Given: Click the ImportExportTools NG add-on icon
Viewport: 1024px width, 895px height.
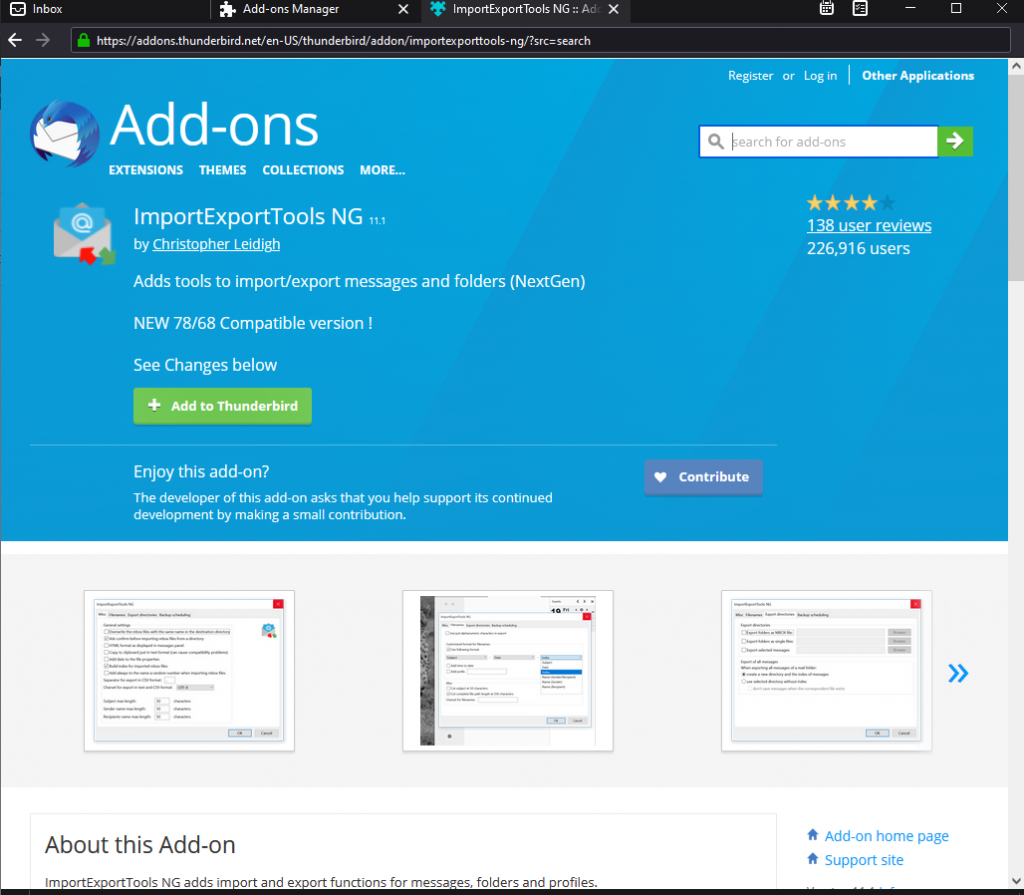Looking at the screenshot, I should (x=84, y=234).
